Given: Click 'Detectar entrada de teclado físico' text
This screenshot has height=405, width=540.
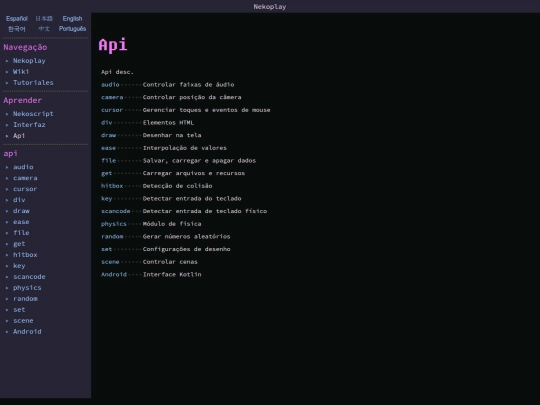Looking at the screenshot, I should (x=205, y=211).
